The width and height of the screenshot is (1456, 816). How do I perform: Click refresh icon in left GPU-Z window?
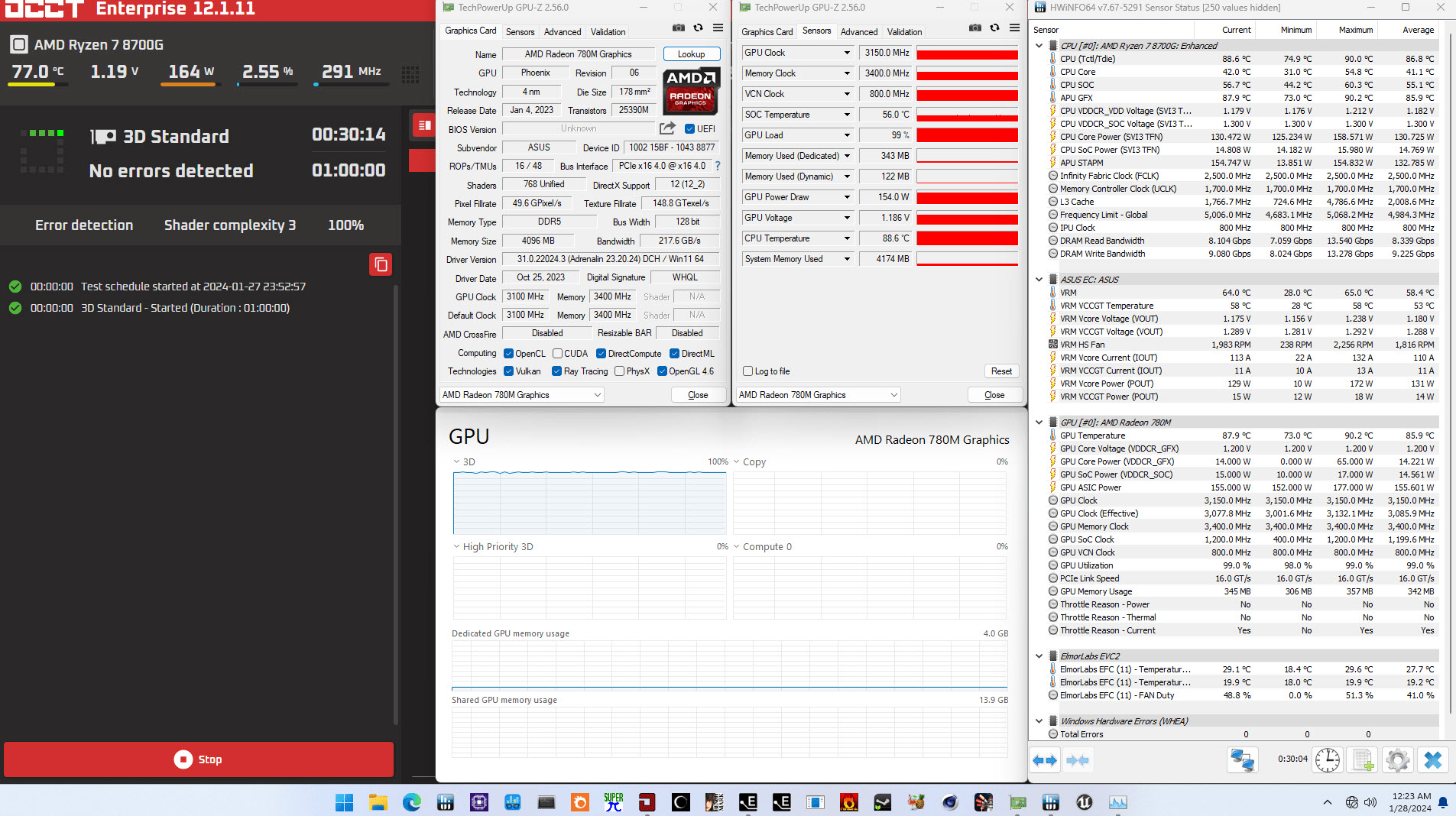tap(698, 28)
